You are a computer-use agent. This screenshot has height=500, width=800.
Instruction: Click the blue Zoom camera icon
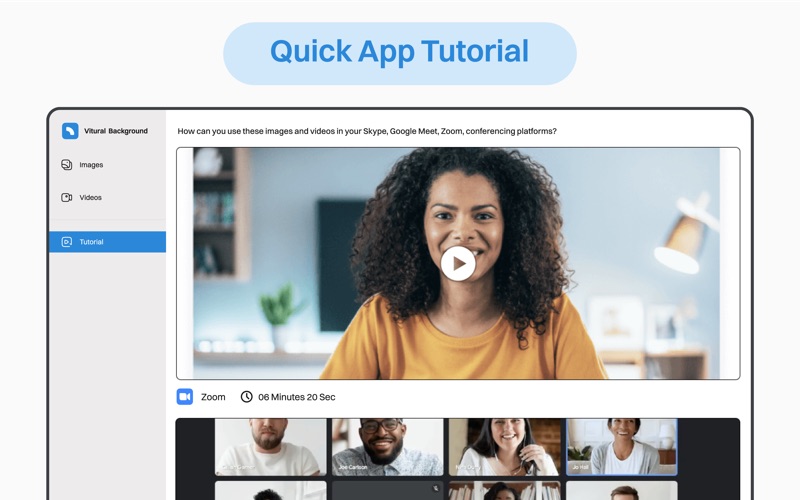tap(185, 396)
